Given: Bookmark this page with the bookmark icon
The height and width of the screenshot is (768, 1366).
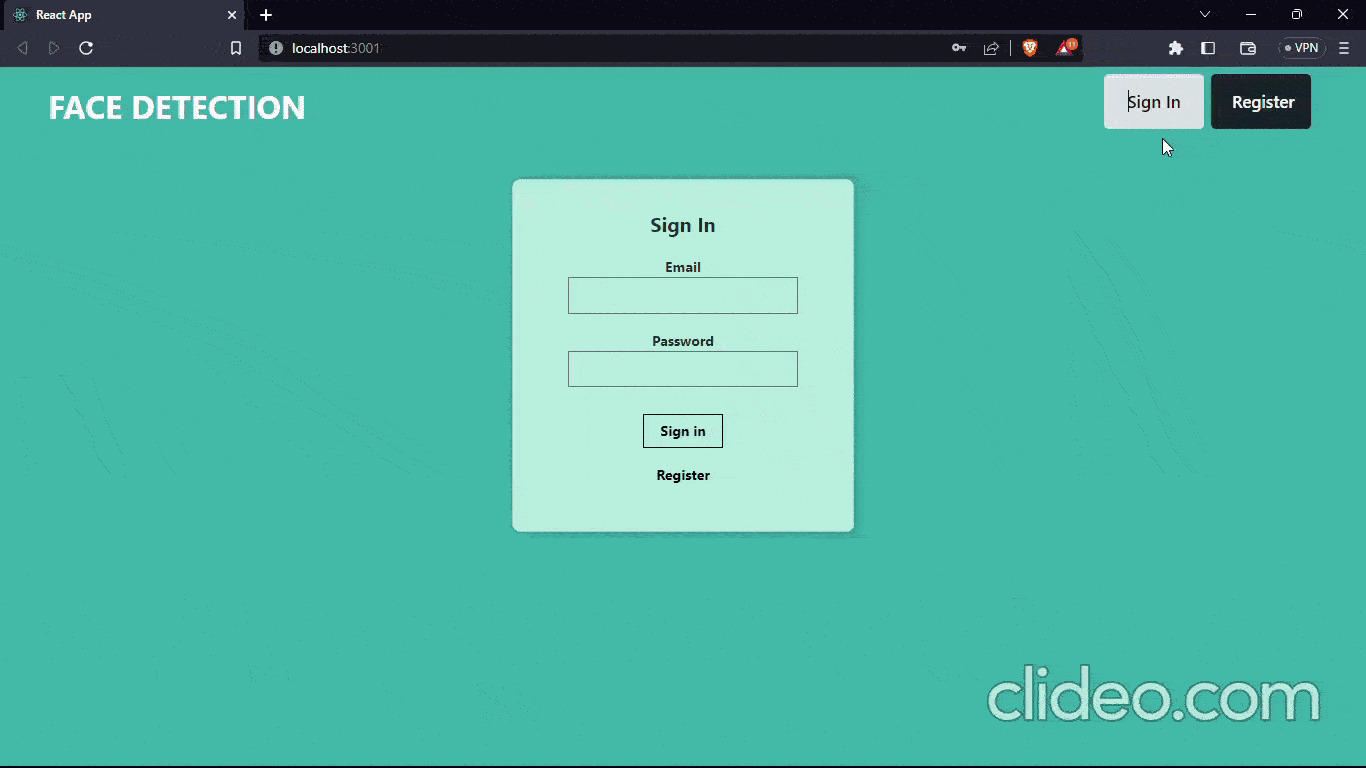Looking at the screenshot, I should (236, 48).
